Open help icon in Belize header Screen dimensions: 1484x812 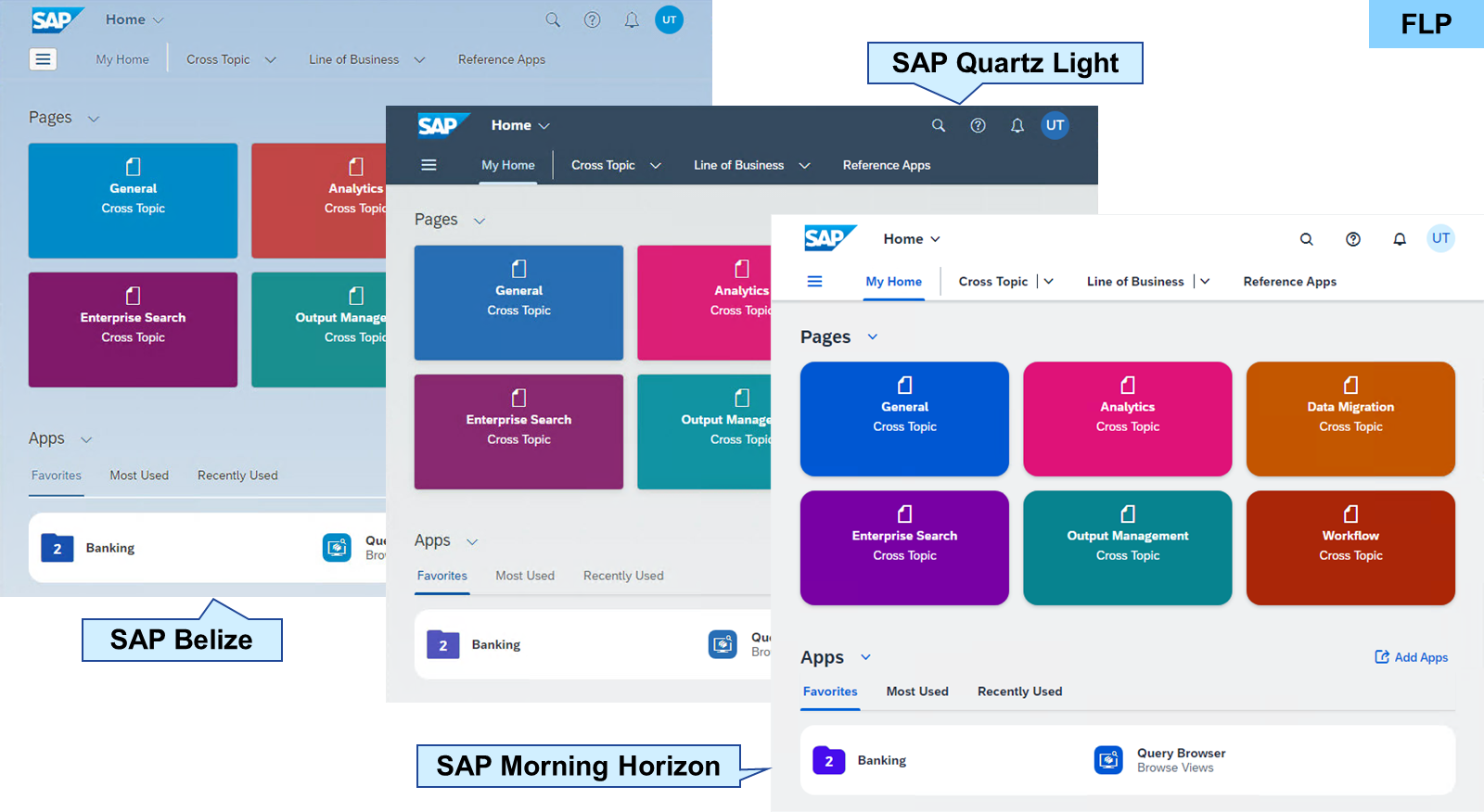(x=592, y=19)
